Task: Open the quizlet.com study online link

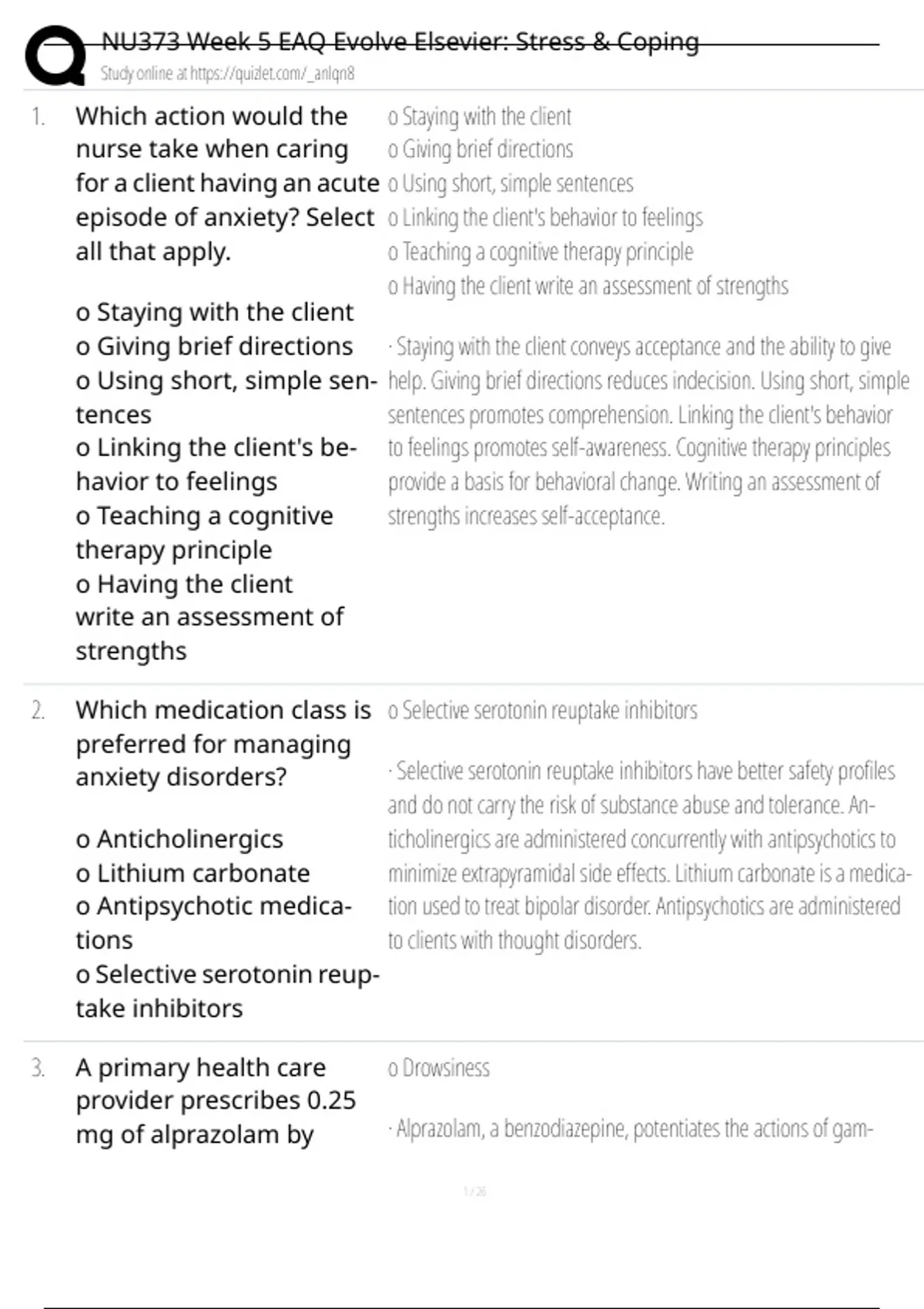Action: [227, 74]
